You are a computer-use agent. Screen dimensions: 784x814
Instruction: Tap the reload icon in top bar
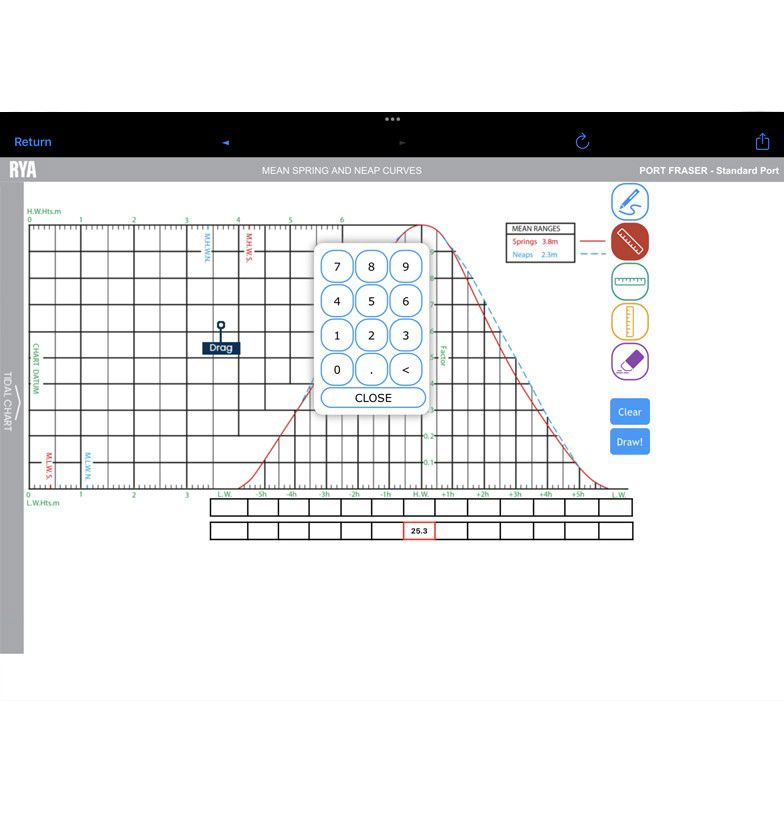[582, 142]
